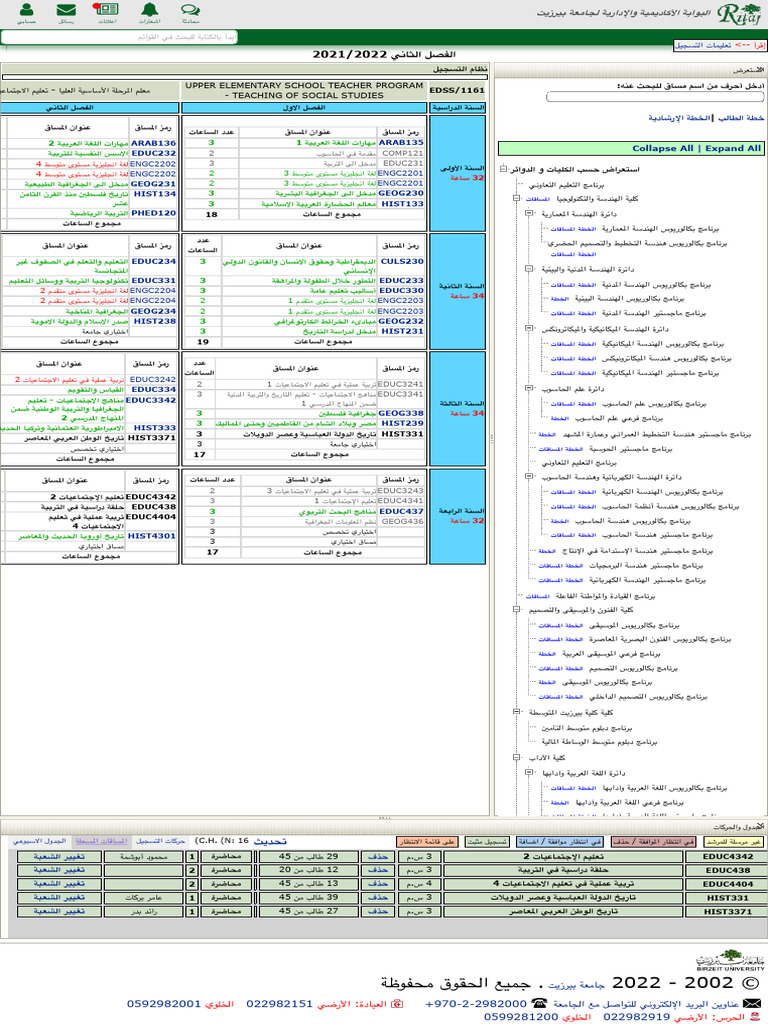Click Collapse All in the tree panel

tap(662, 148)
